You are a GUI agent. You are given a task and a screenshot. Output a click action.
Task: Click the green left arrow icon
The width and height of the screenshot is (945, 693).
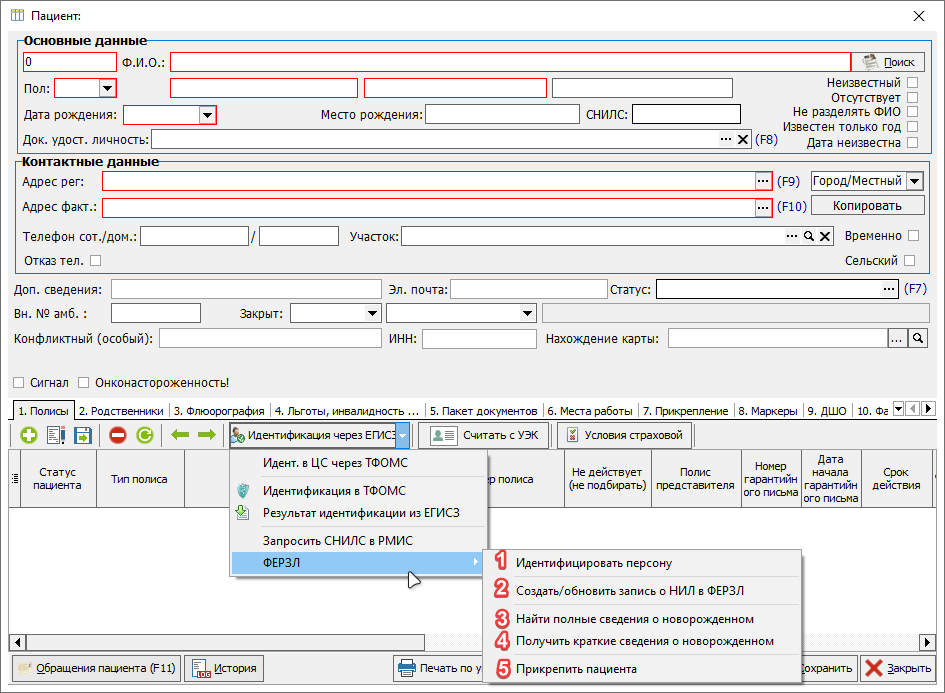[x=180, y=435]
